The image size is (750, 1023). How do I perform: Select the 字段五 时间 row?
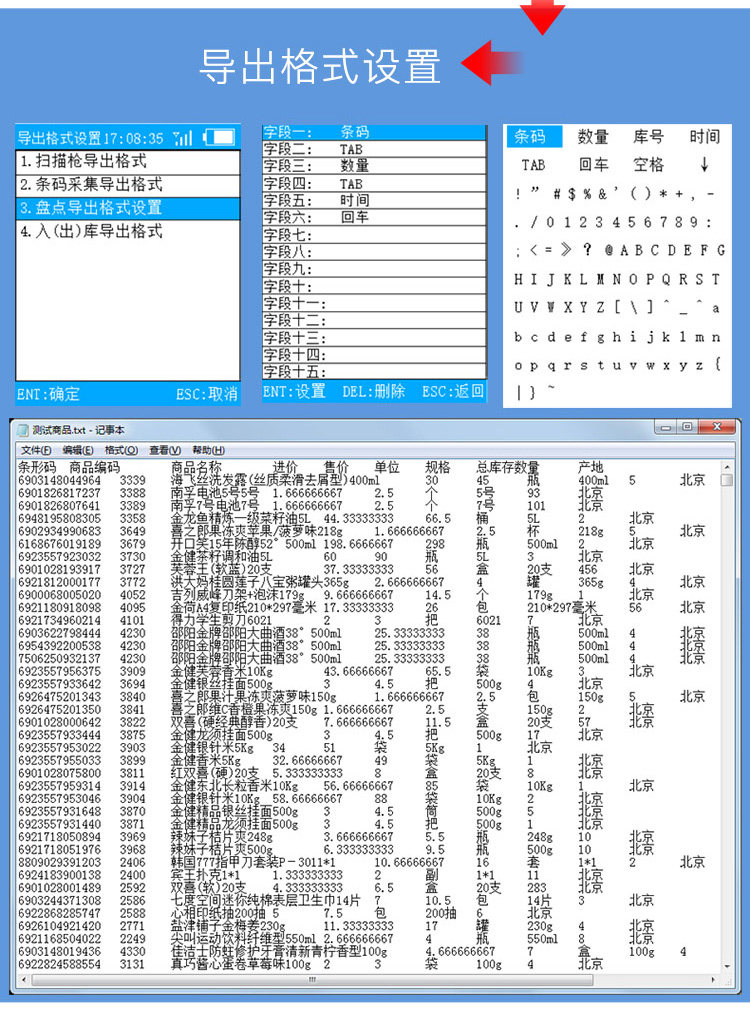tap(374, 200)
